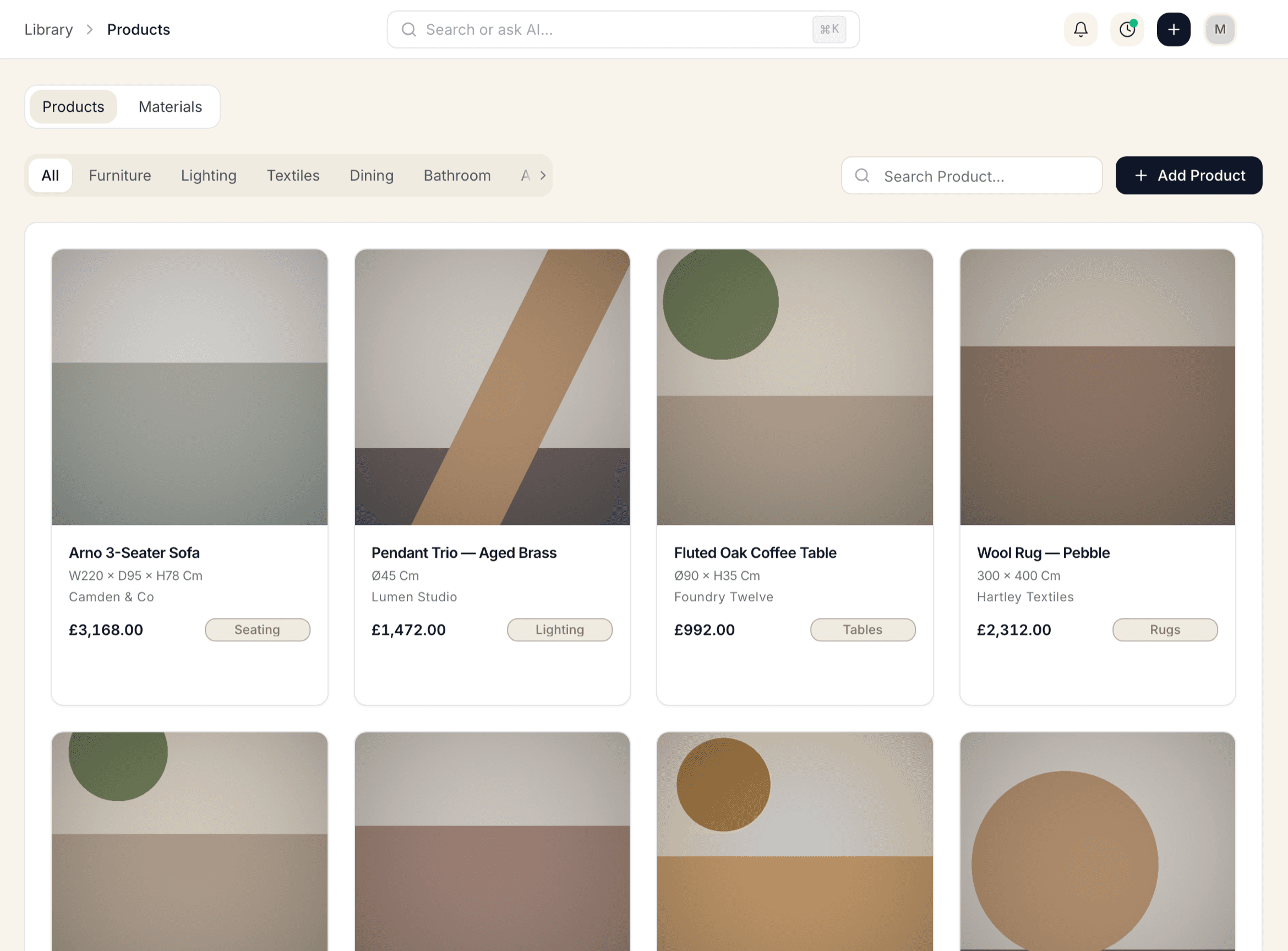Click the Lumen Studio supplier text
The image size is (1288, 951).
pyautogui.click(x=414, y=597)
